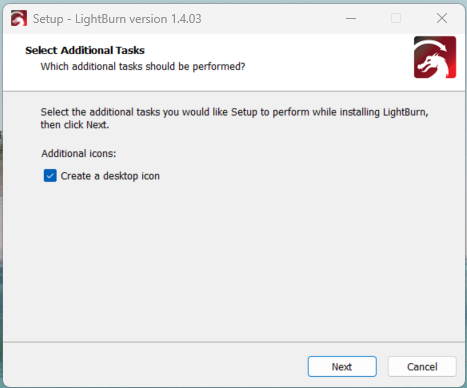Click the word "LightBurn" in the instruction text

coord(405,112)
